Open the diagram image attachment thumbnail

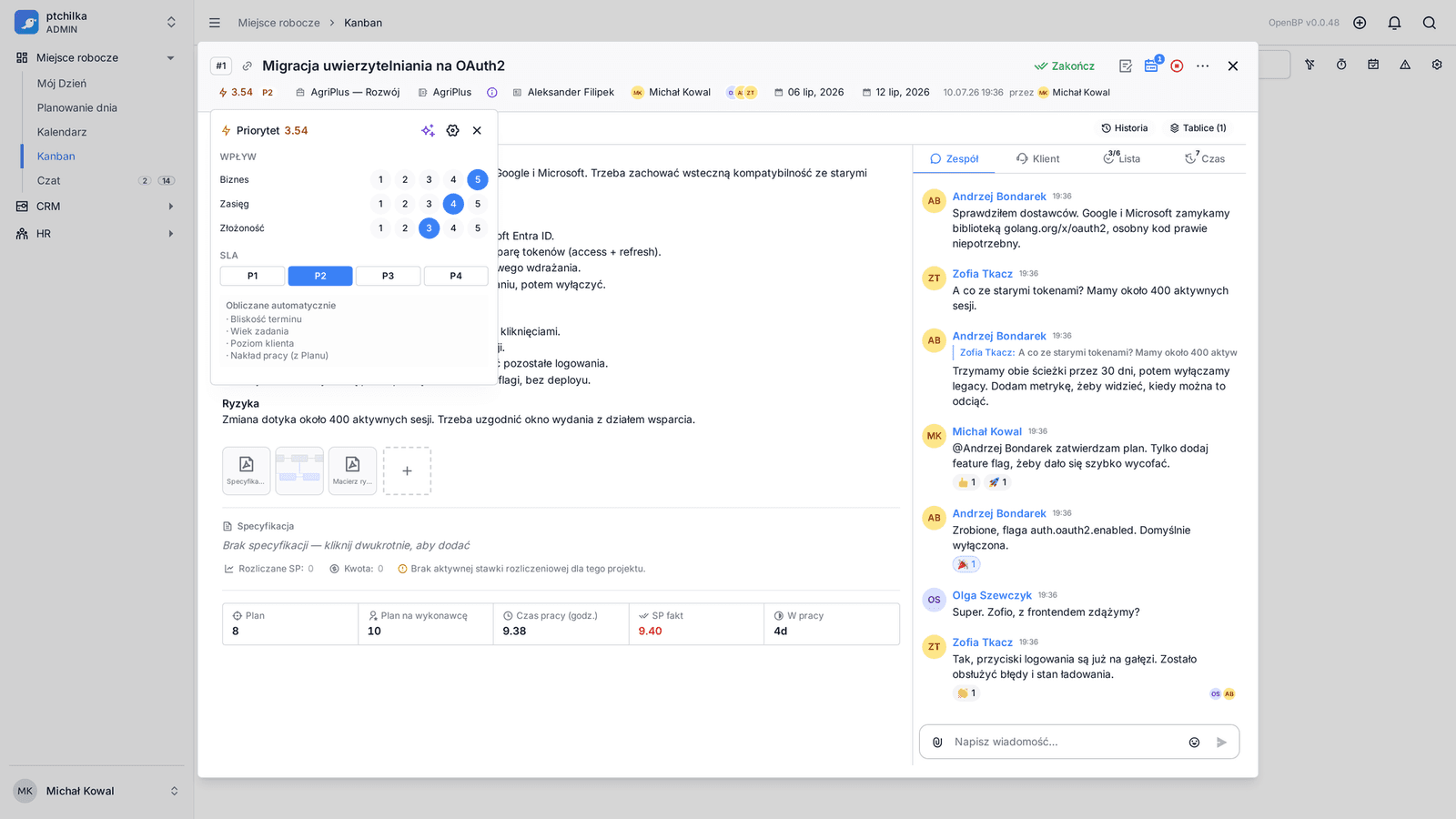pos(299,470)
